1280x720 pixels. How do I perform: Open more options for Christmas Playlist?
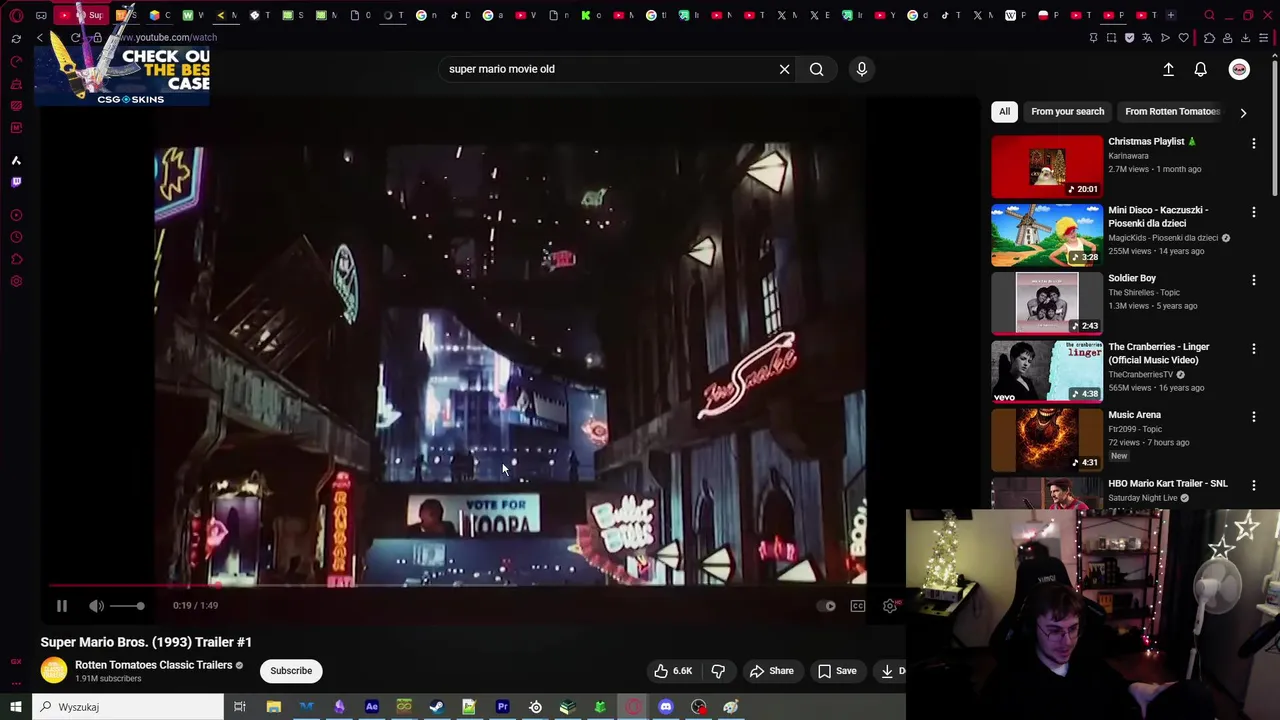(x=1254, y=144)
